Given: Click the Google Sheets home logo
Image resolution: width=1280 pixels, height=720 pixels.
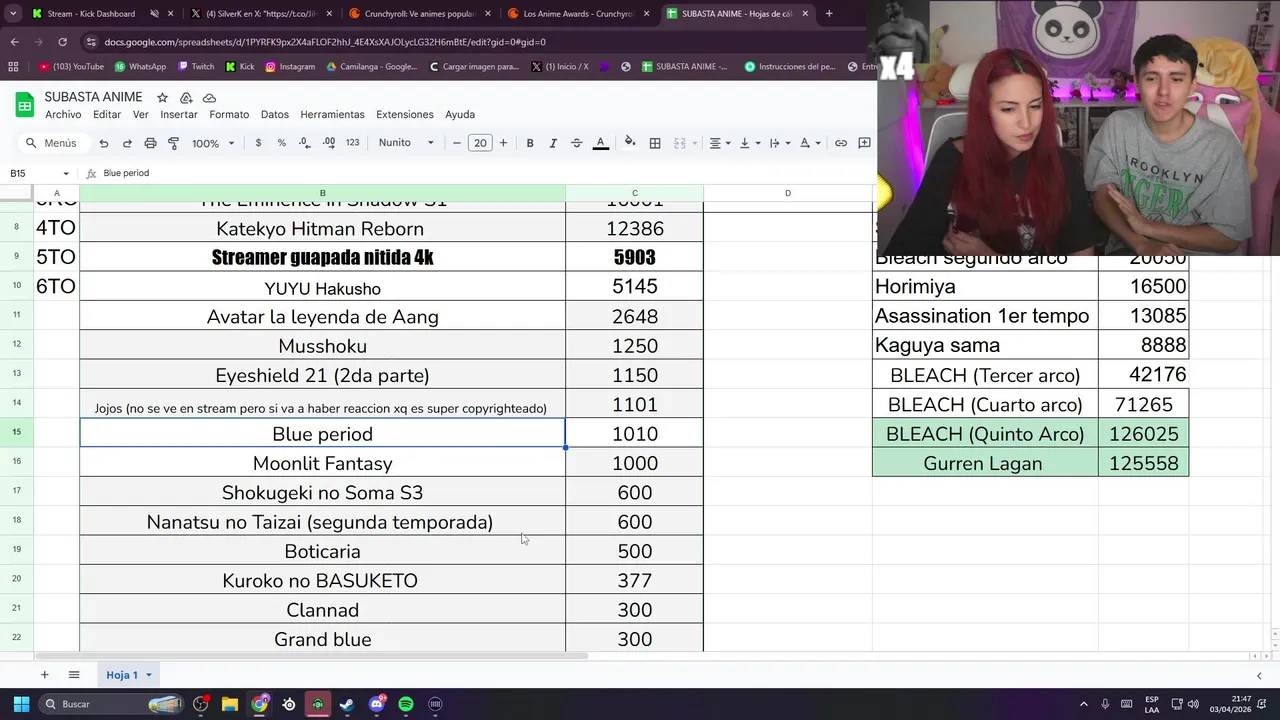Looking at the screenshot, I should pos(23,104).
